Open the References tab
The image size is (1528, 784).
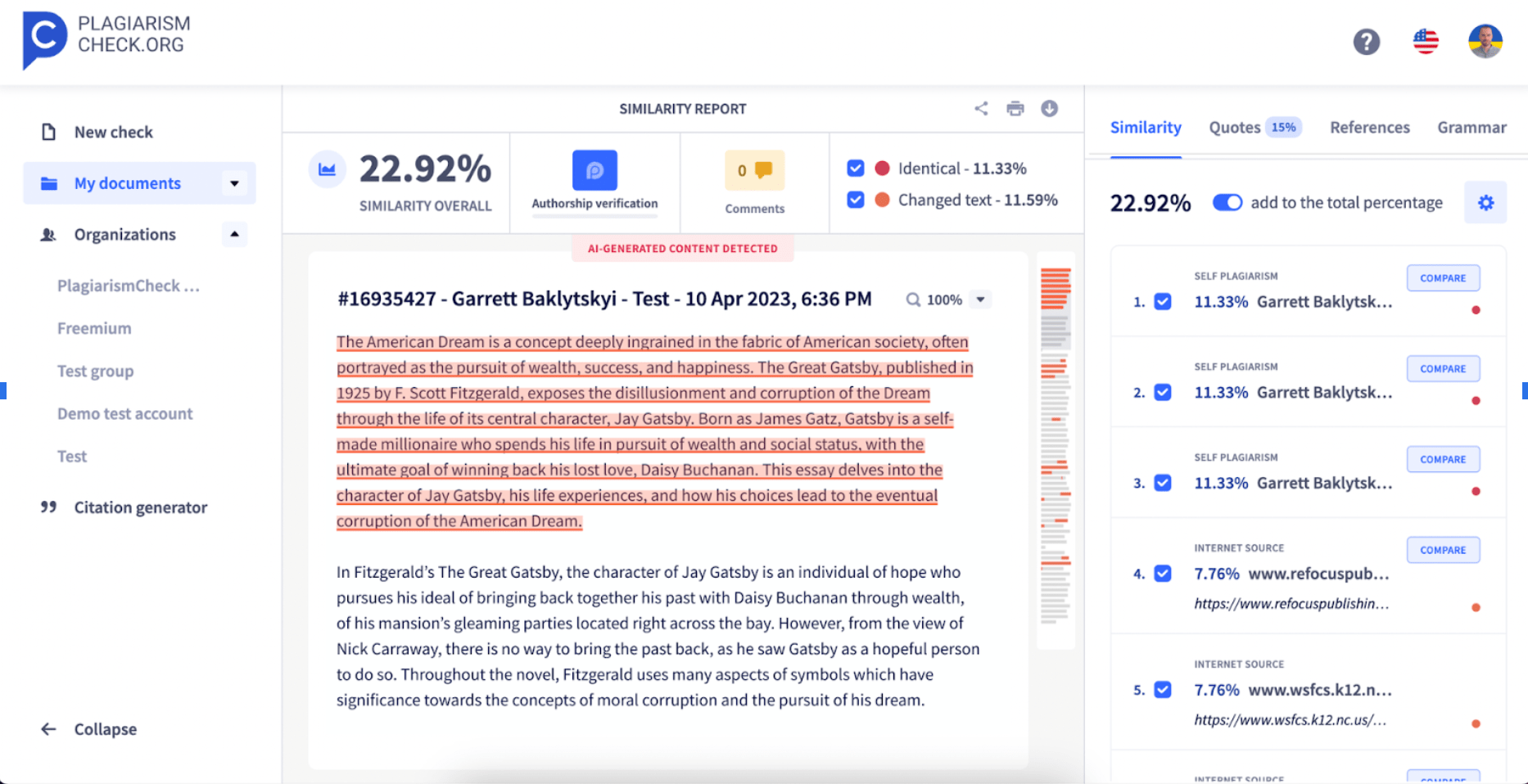pyautogui.click(x=1369, y=128)
